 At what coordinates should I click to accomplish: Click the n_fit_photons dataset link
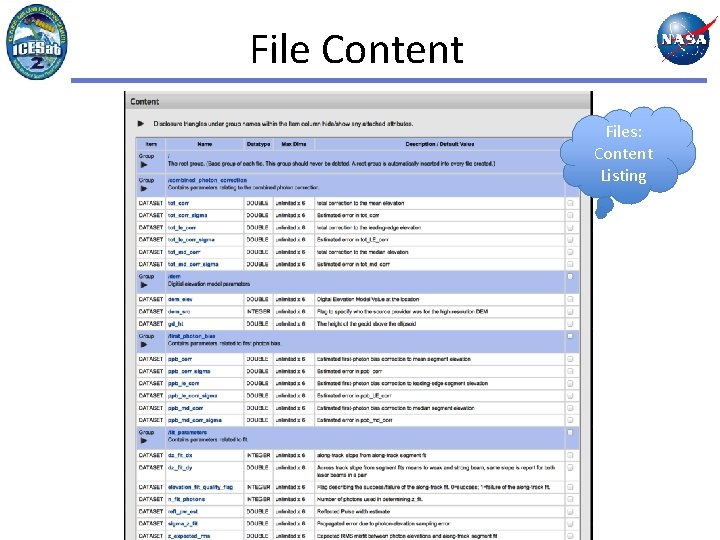point(186,499)
